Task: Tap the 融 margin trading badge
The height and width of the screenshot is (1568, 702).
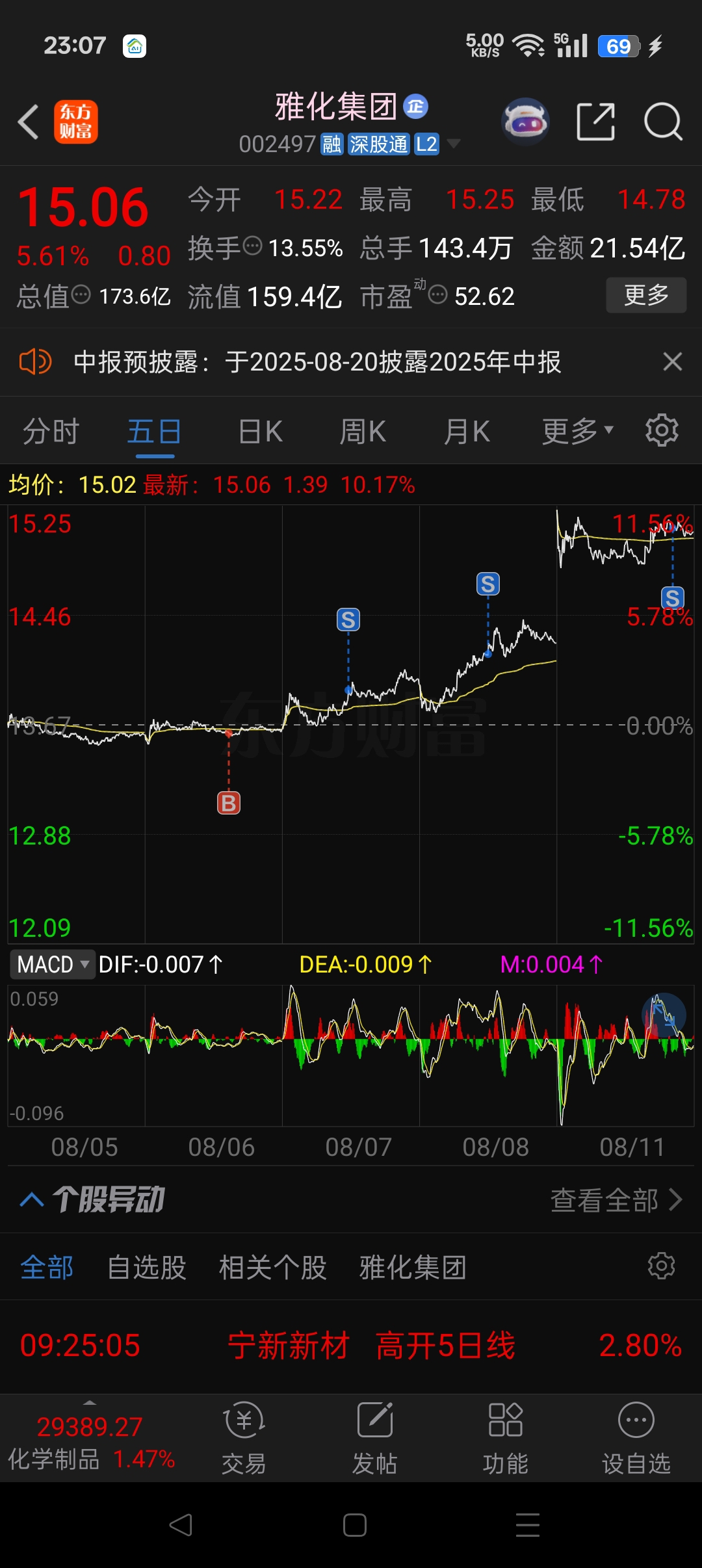Action: pyautogui.click(x=332, y=144)
